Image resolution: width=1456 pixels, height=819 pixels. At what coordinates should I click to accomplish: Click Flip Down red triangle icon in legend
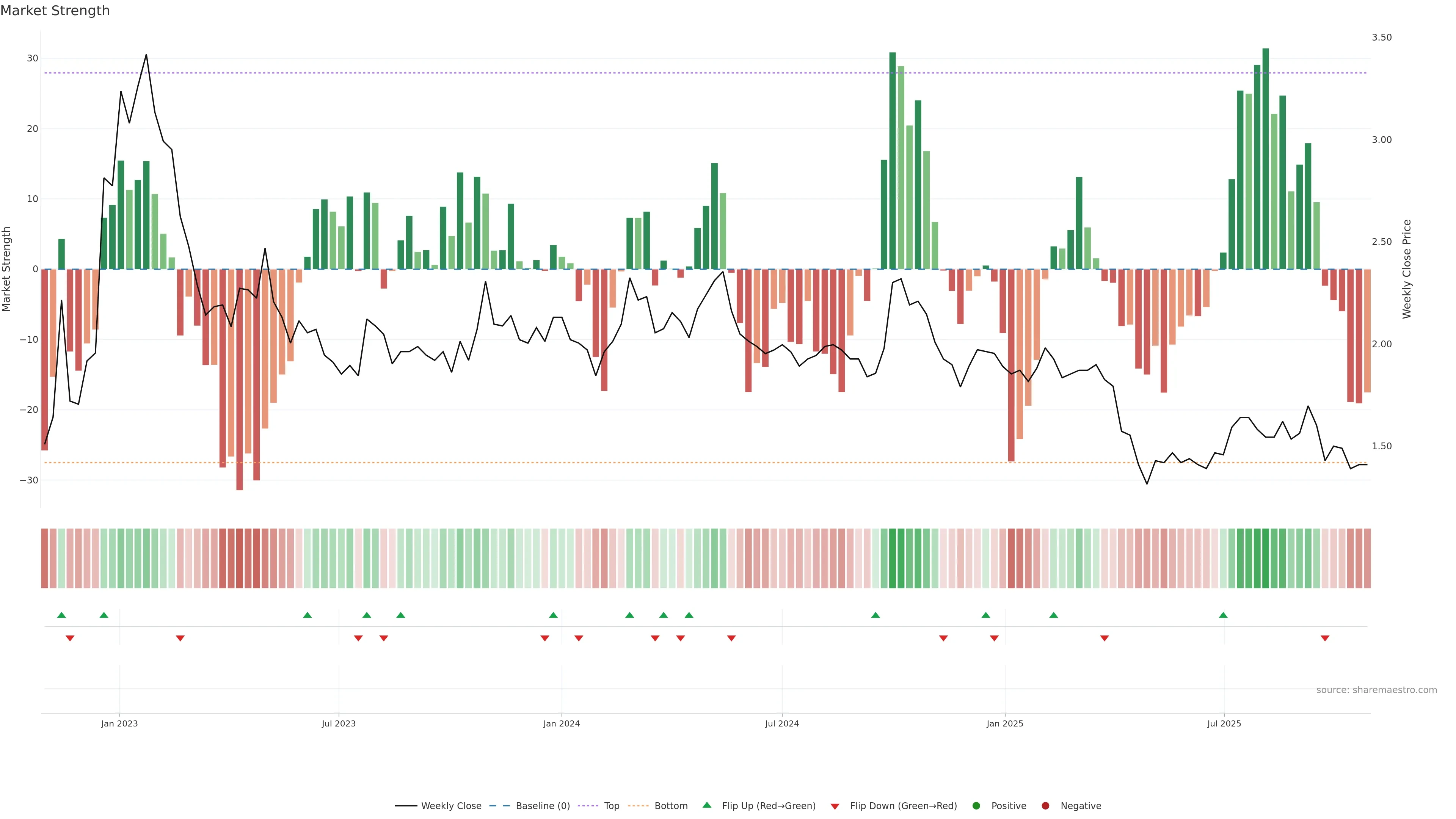[835, 806]
